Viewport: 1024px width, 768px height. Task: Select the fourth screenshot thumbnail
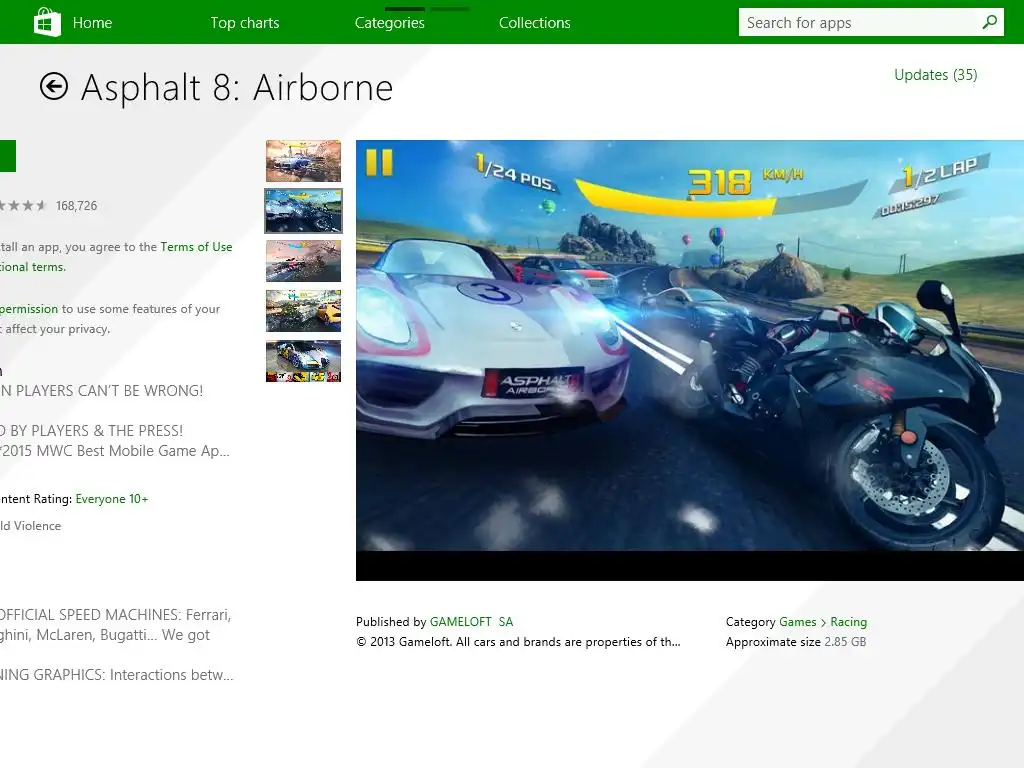pos(304,311)
